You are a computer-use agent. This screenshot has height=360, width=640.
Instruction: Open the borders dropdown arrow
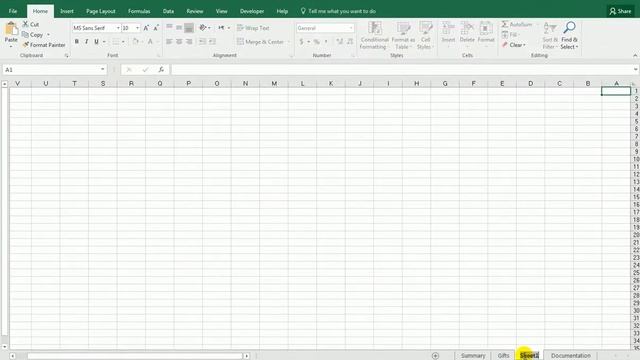pos(123,41)
